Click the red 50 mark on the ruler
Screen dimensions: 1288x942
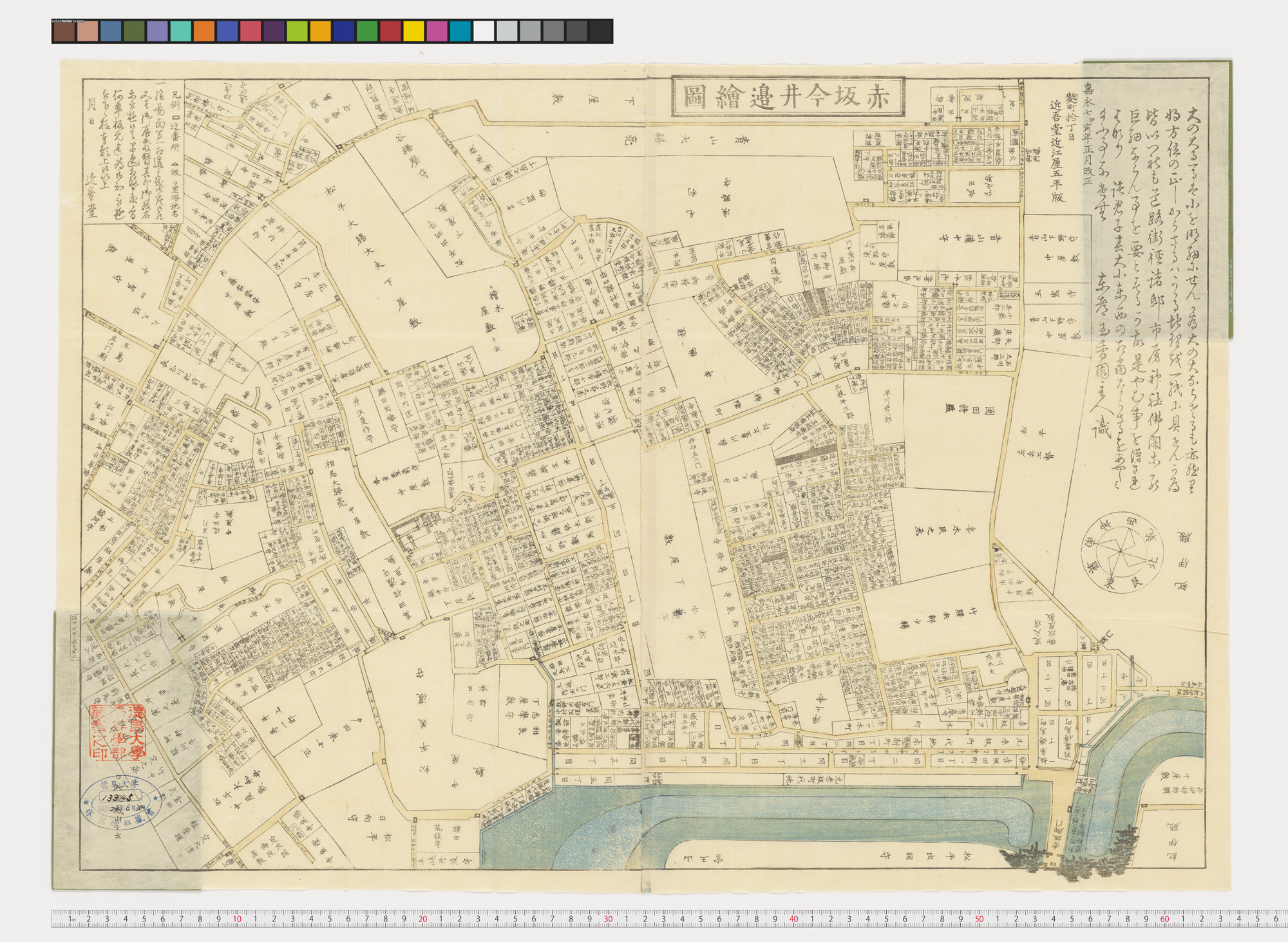tap(979, 919)
